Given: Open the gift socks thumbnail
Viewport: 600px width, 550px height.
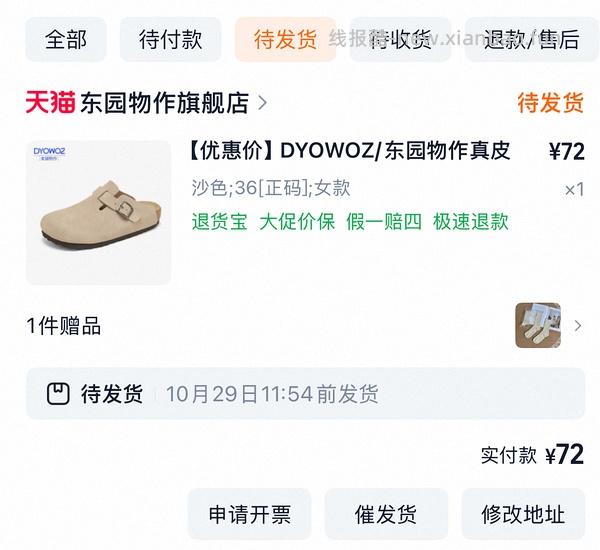Looking at the screenshot, I should pos(538,325).
